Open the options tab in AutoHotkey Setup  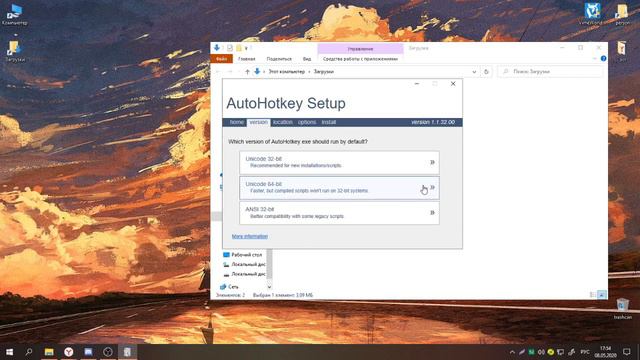click(307, 122)
